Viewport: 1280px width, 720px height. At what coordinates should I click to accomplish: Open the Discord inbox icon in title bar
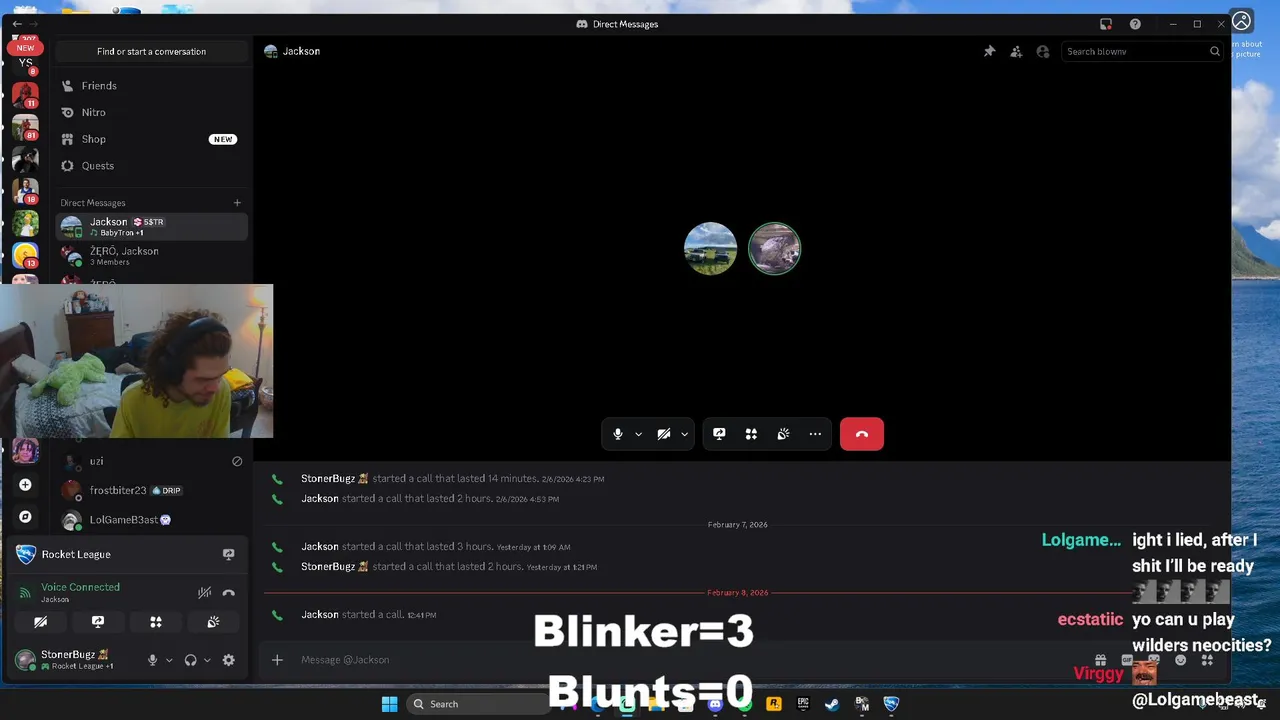click(1106, 24)
